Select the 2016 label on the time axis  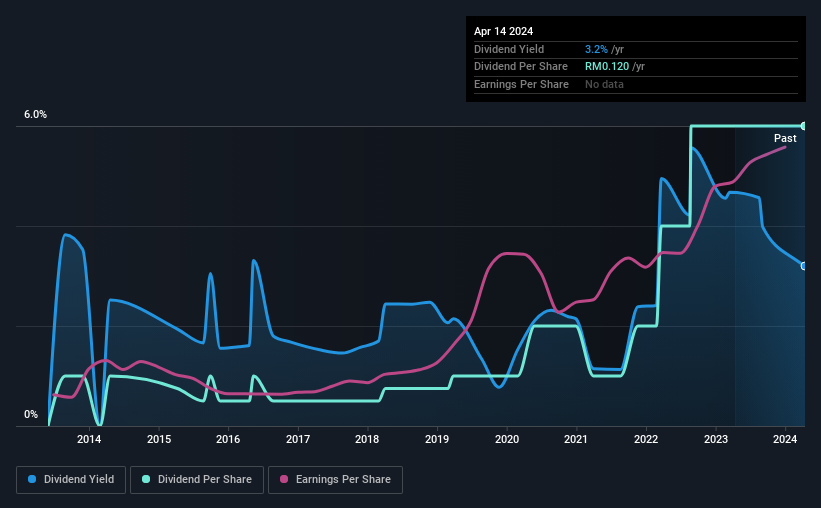tap(228, 439)
